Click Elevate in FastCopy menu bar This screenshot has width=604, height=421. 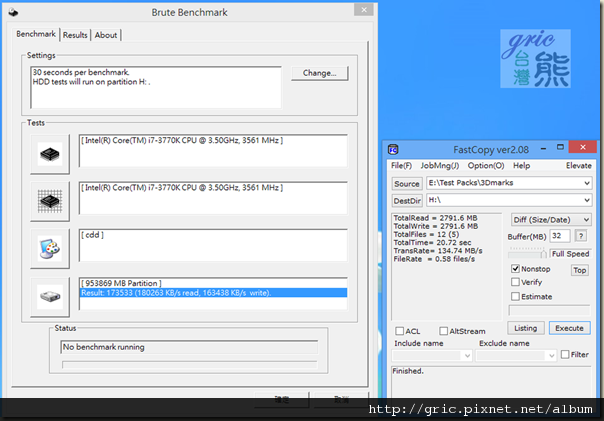579,166
